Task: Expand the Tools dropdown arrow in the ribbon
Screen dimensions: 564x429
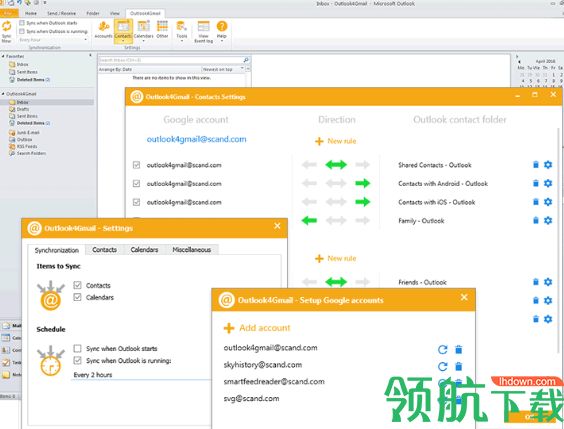Action: point(182,41)
